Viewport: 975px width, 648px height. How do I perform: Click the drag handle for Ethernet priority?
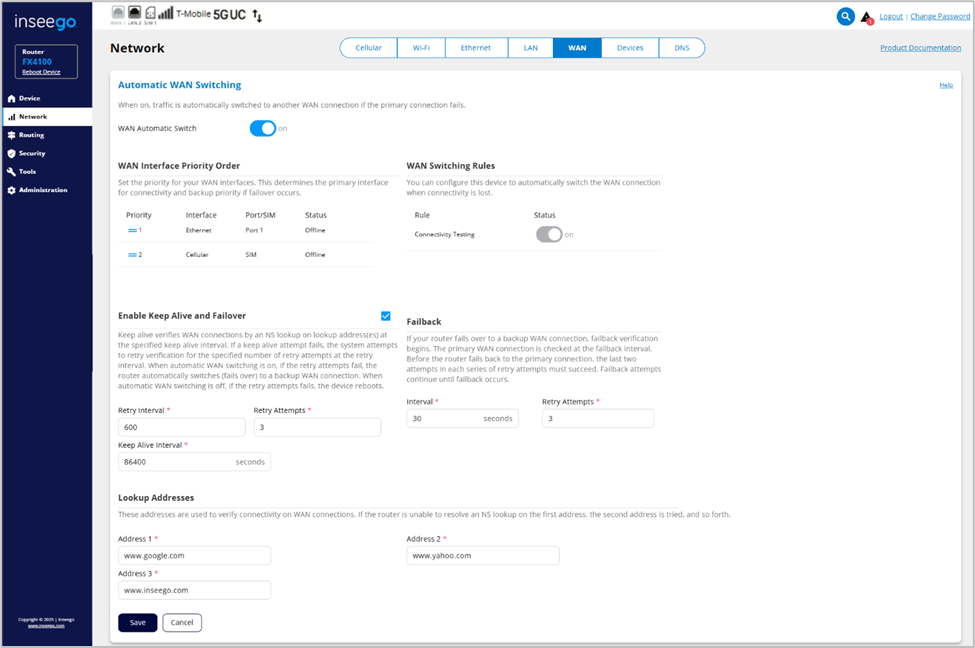(x=132, y=231)
